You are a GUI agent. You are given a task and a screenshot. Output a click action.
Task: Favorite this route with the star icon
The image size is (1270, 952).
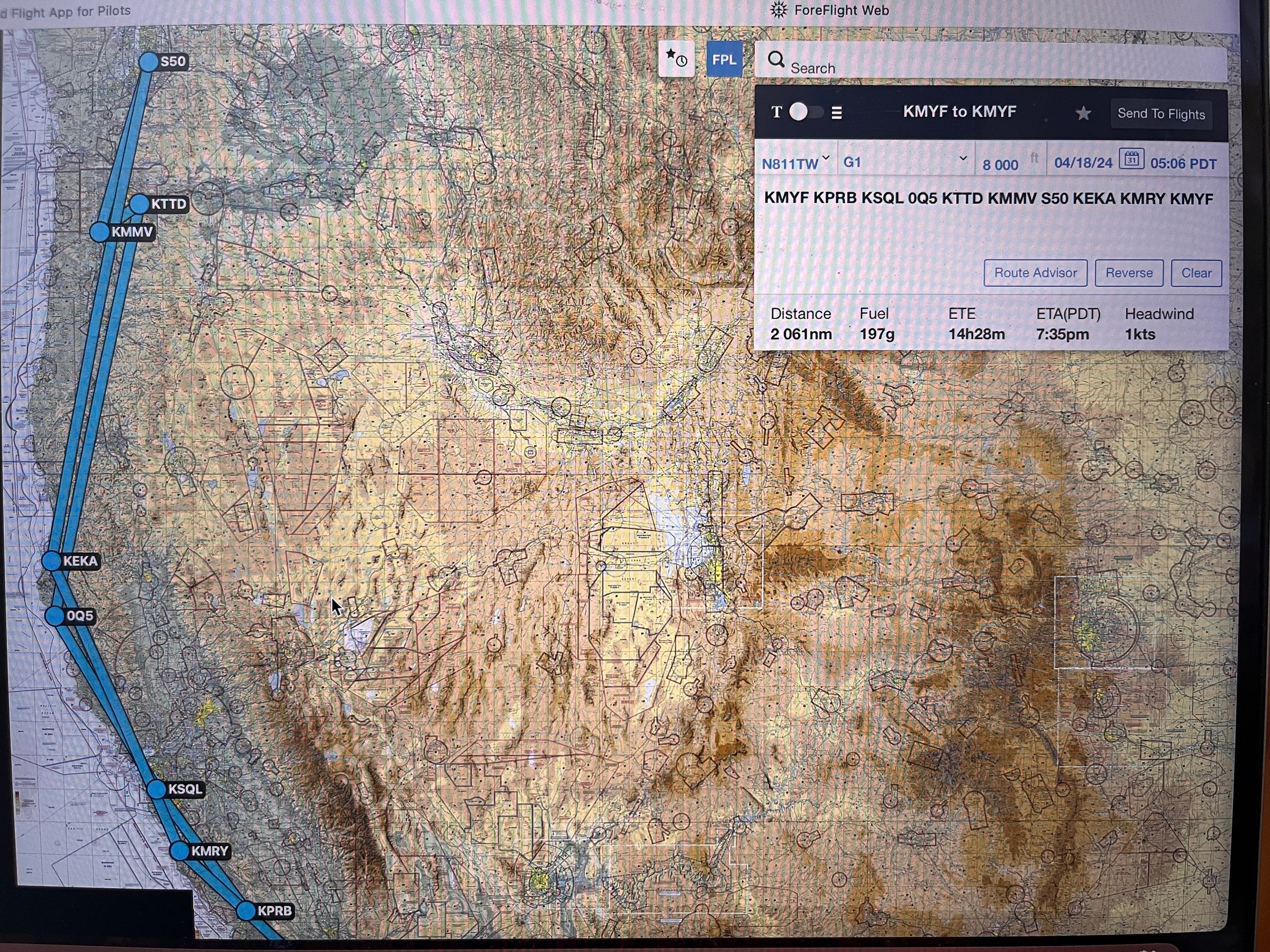[x=1083, y=113]
